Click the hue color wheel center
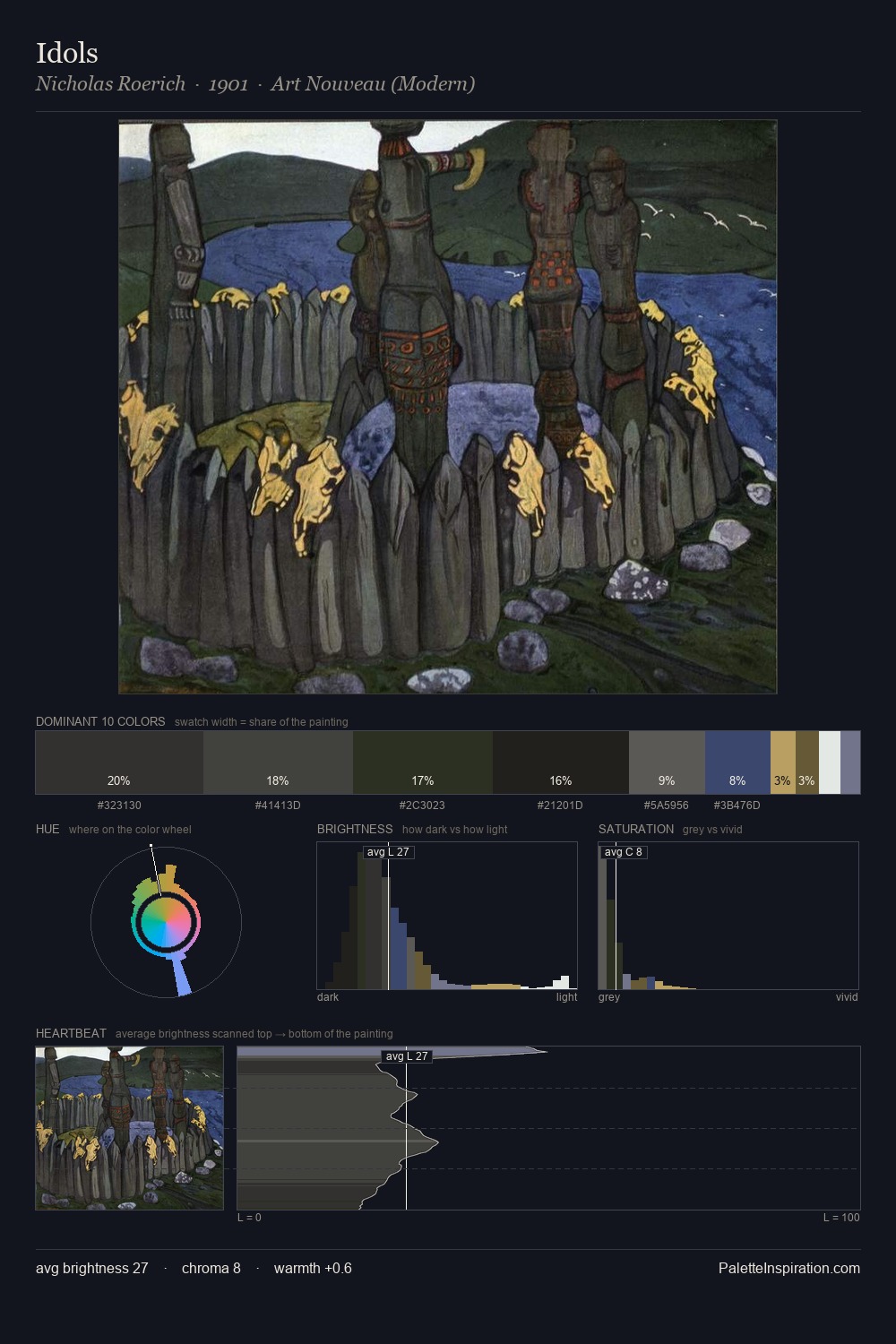 [166, 922]
